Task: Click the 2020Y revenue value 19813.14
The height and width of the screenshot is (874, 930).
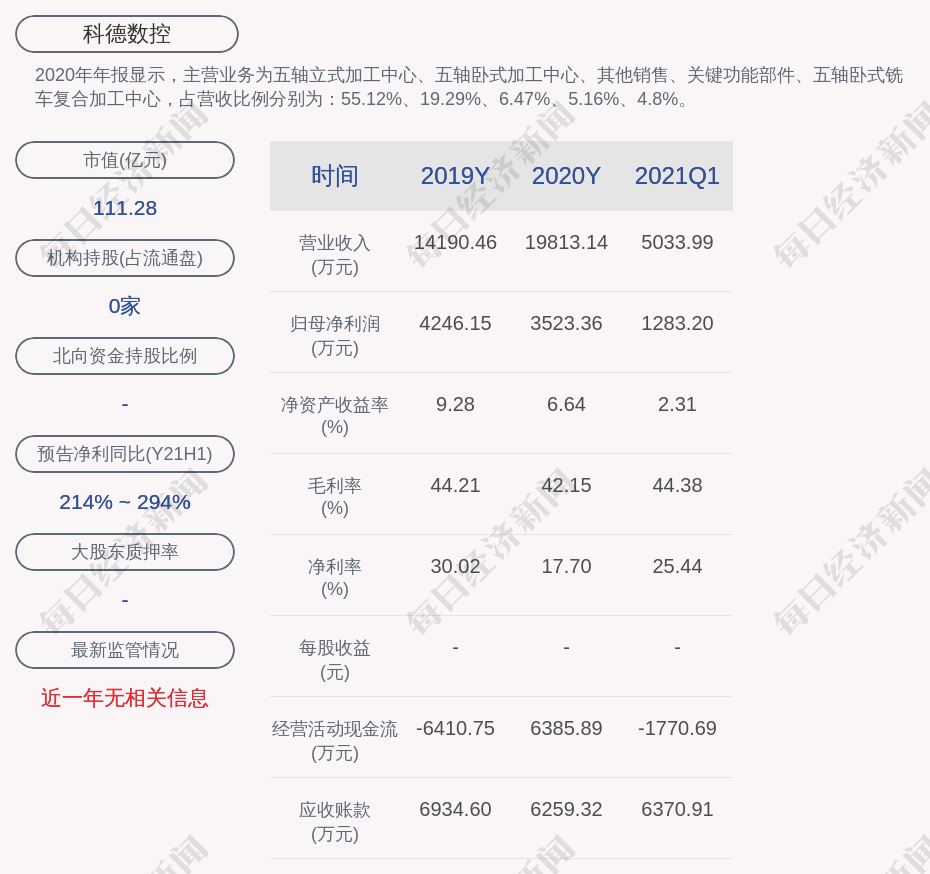Action: pos(566,242)
